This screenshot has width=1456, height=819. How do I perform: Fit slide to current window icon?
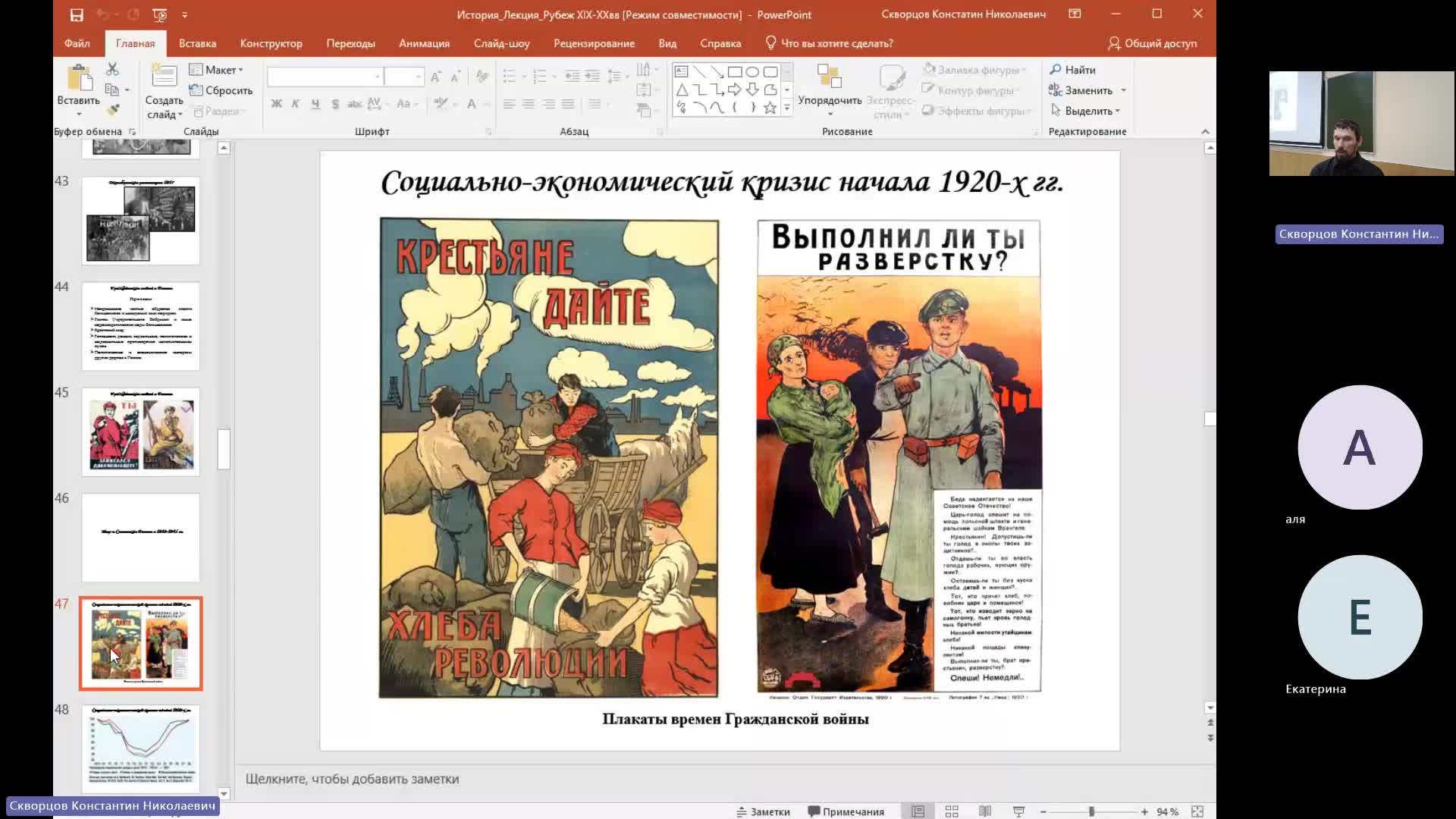[x=1197, y=811]
